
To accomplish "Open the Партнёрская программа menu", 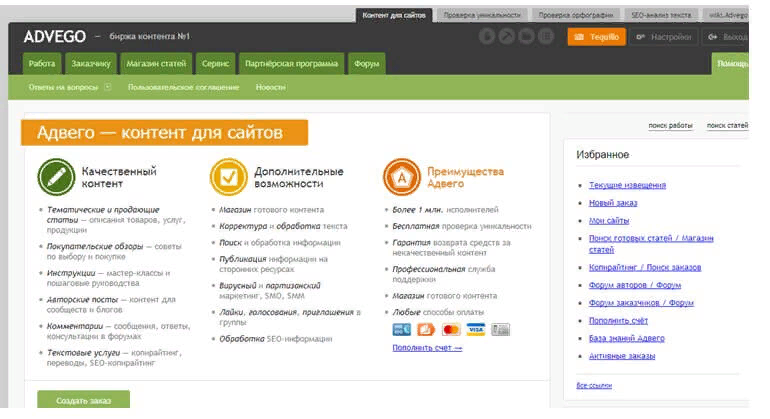I will point(291,64).
